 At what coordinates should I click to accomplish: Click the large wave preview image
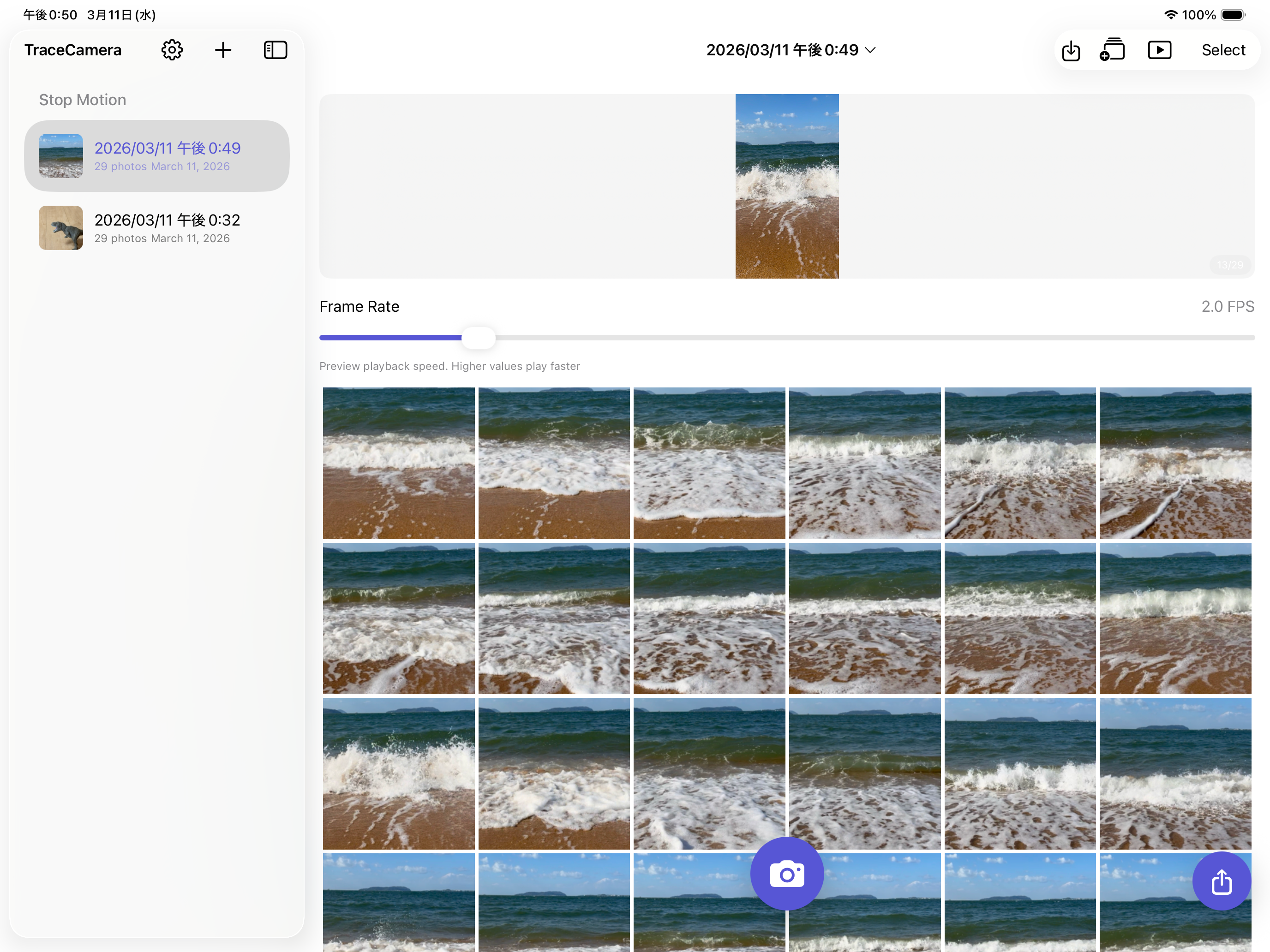pos(786,186)
